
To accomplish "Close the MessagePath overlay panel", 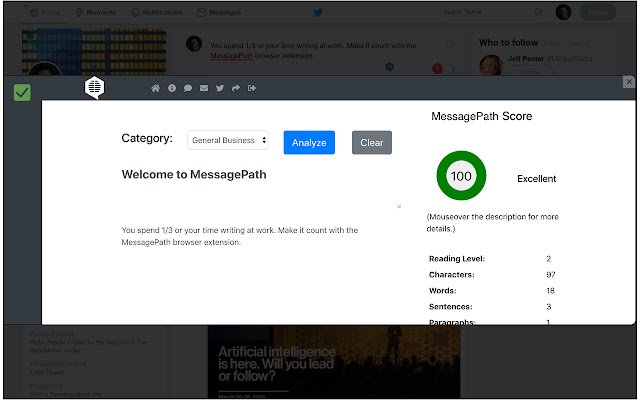I will tap(629, 82).
